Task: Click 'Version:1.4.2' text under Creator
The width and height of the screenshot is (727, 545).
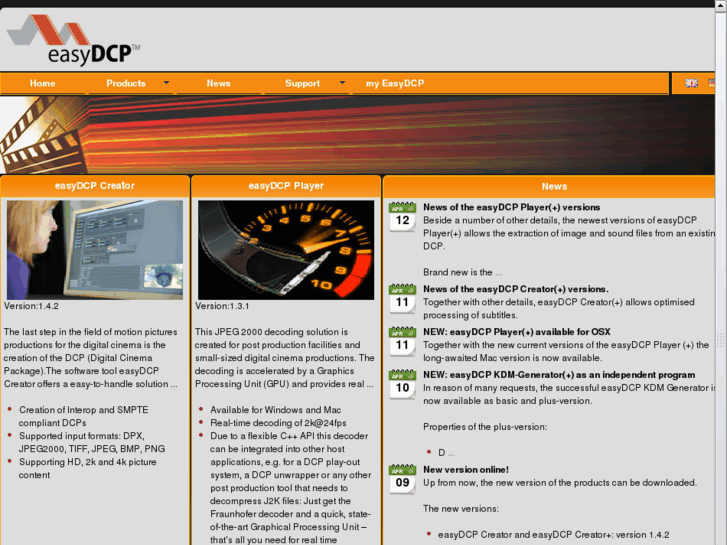Action: [x=31, y=306]
